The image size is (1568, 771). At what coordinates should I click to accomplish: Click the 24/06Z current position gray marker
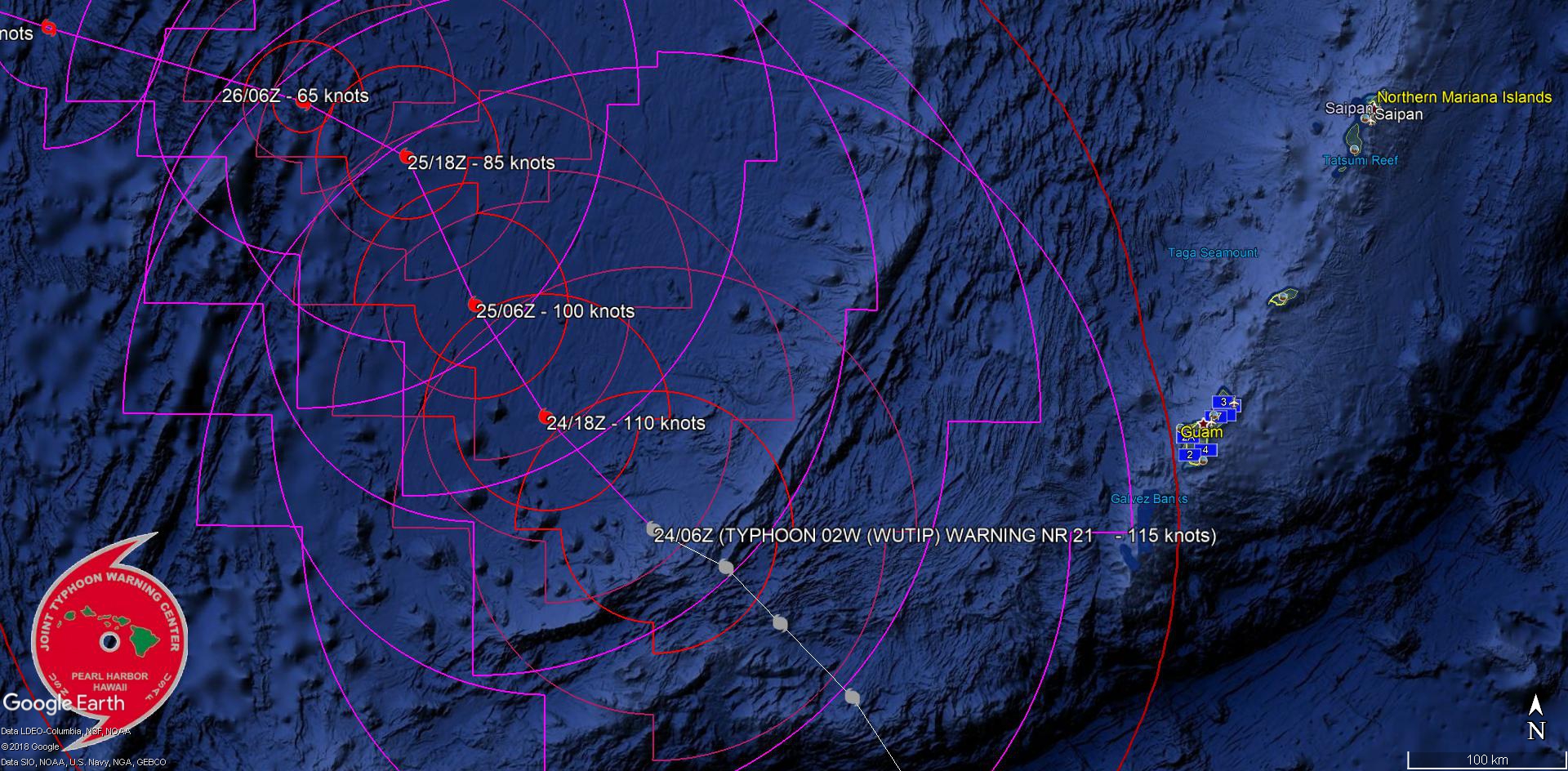pyautogui.click(x=653, y=529)
